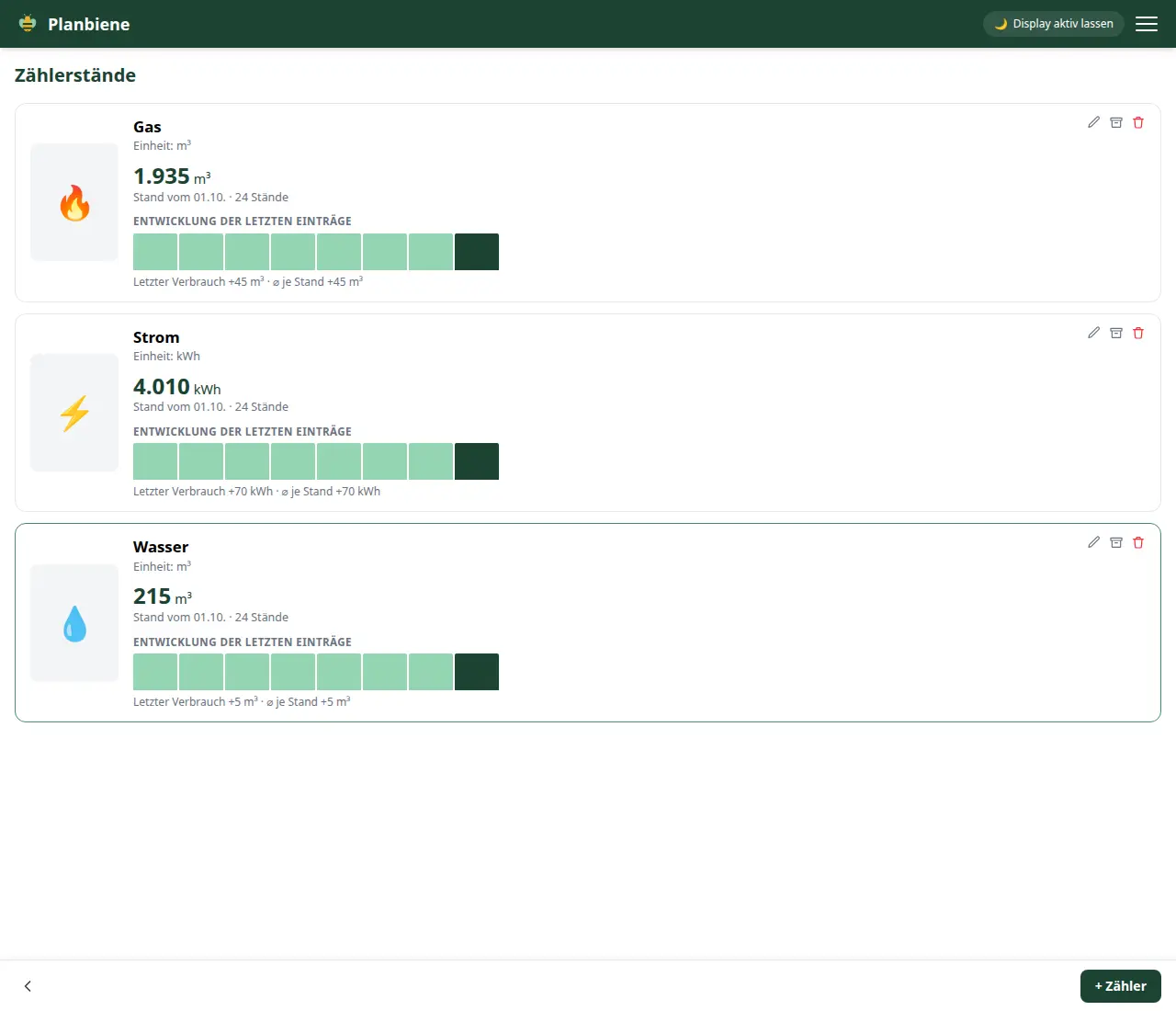This screenshot has width=1176, height=1011.
Task: Click the first light bar in Wasser chart
Action: (155, 672)
